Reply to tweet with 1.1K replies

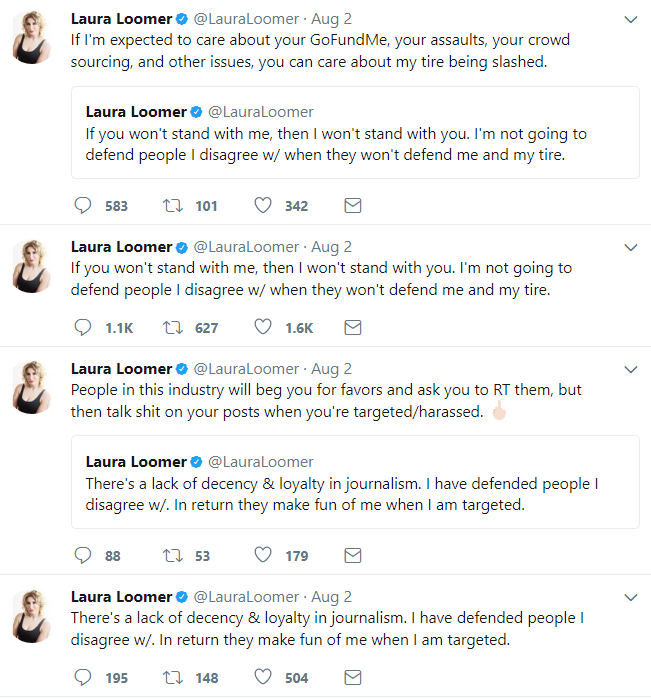point(84,326)
